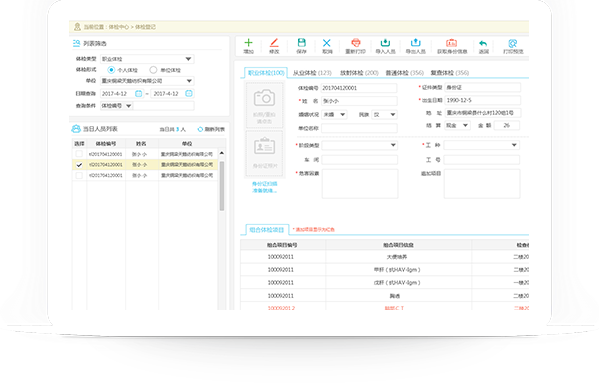Switch to the 放射体检 (200) tab

(x=359, y=73)
